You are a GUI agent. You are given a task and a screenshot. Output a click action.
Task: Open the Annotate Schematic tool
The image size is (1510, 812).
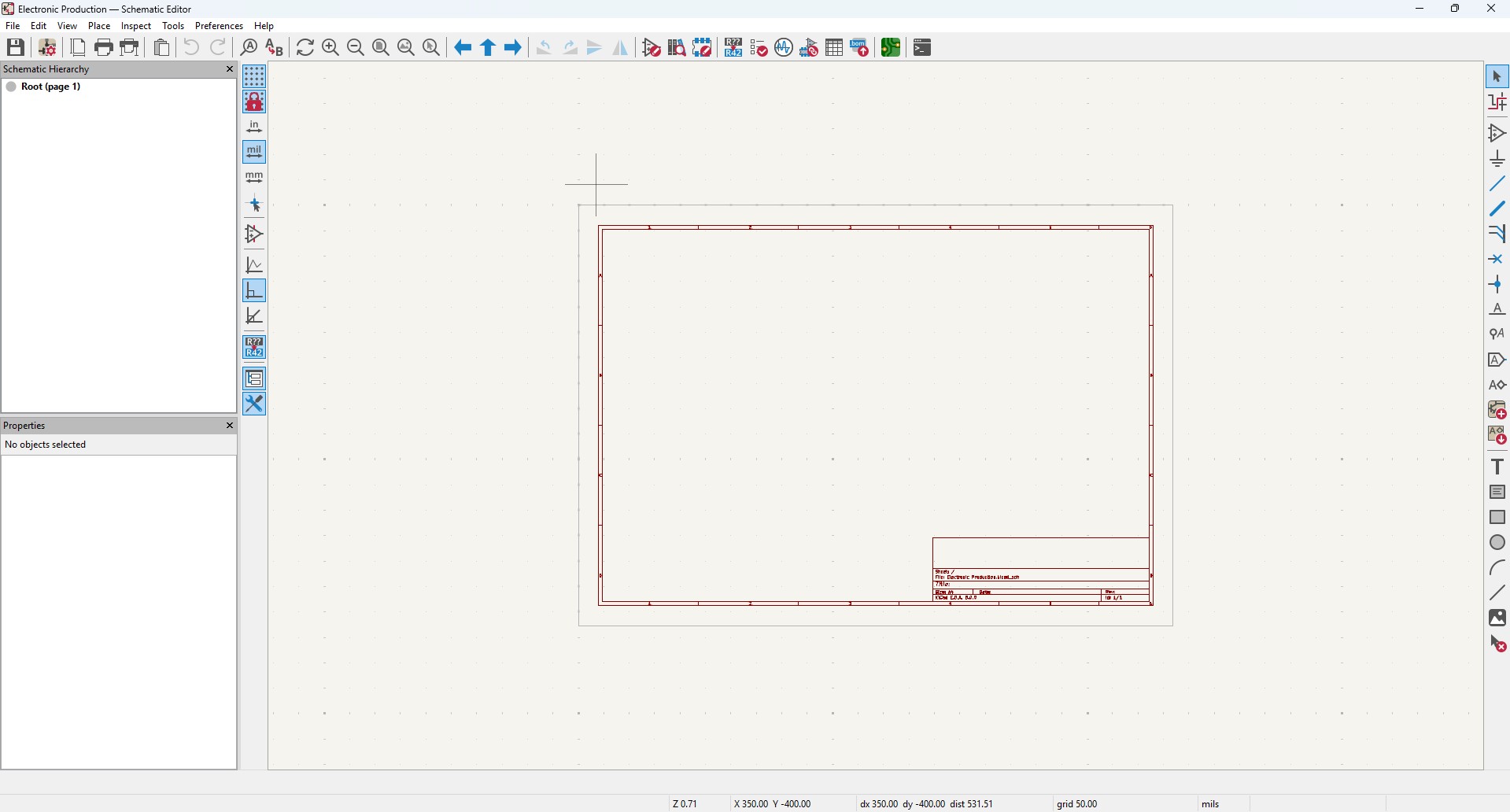[x=734, y=47]
